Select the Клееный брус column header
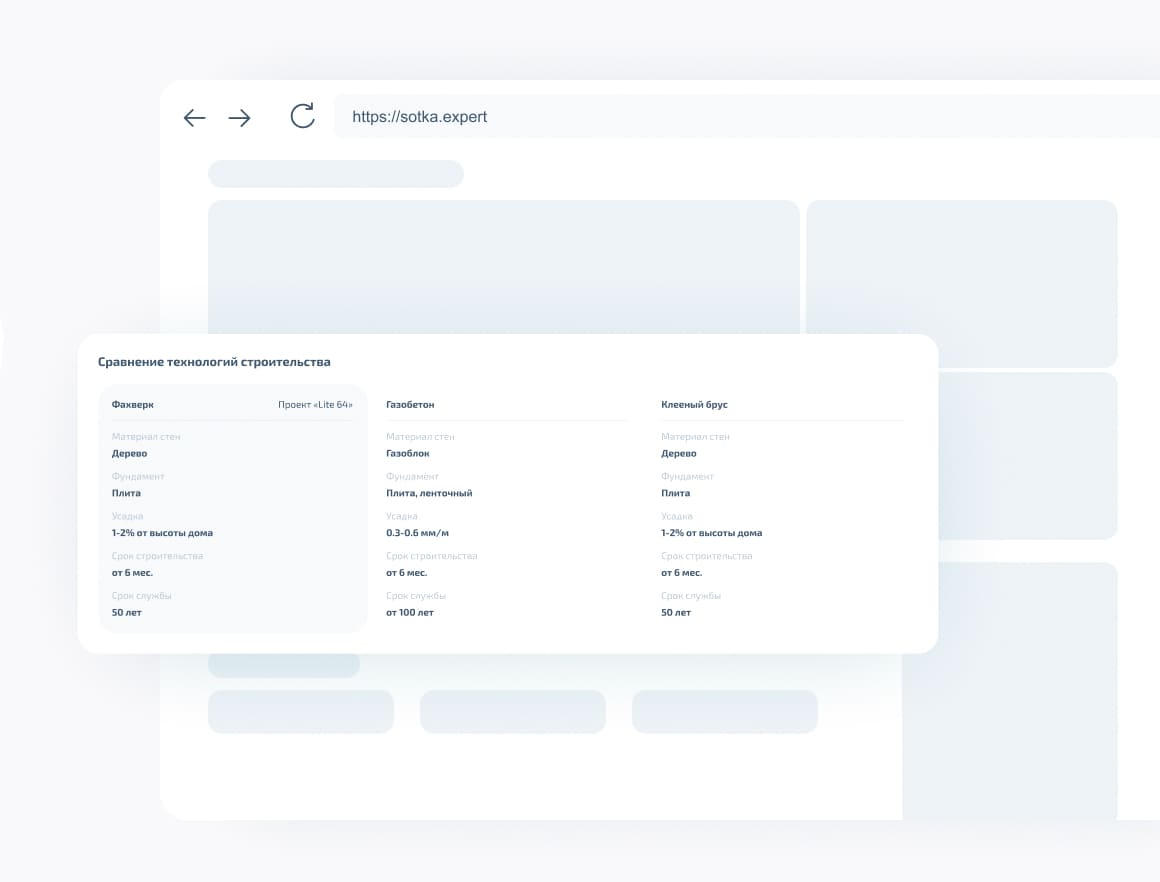Image resolution: width=1160 pixels, height=882 pixels. point(694,405)
